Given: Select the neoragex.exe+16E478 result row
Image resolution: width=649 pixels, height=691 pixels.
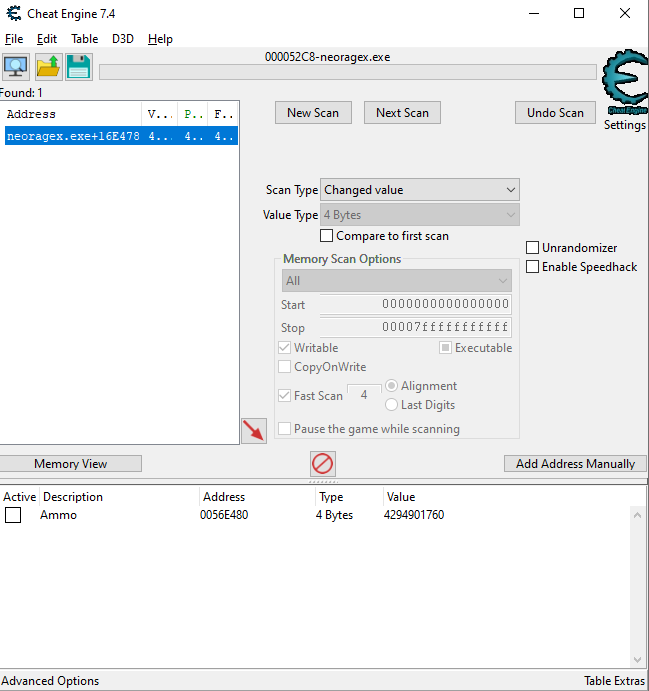Looking at the screenshot, I should tap(121, 136).
